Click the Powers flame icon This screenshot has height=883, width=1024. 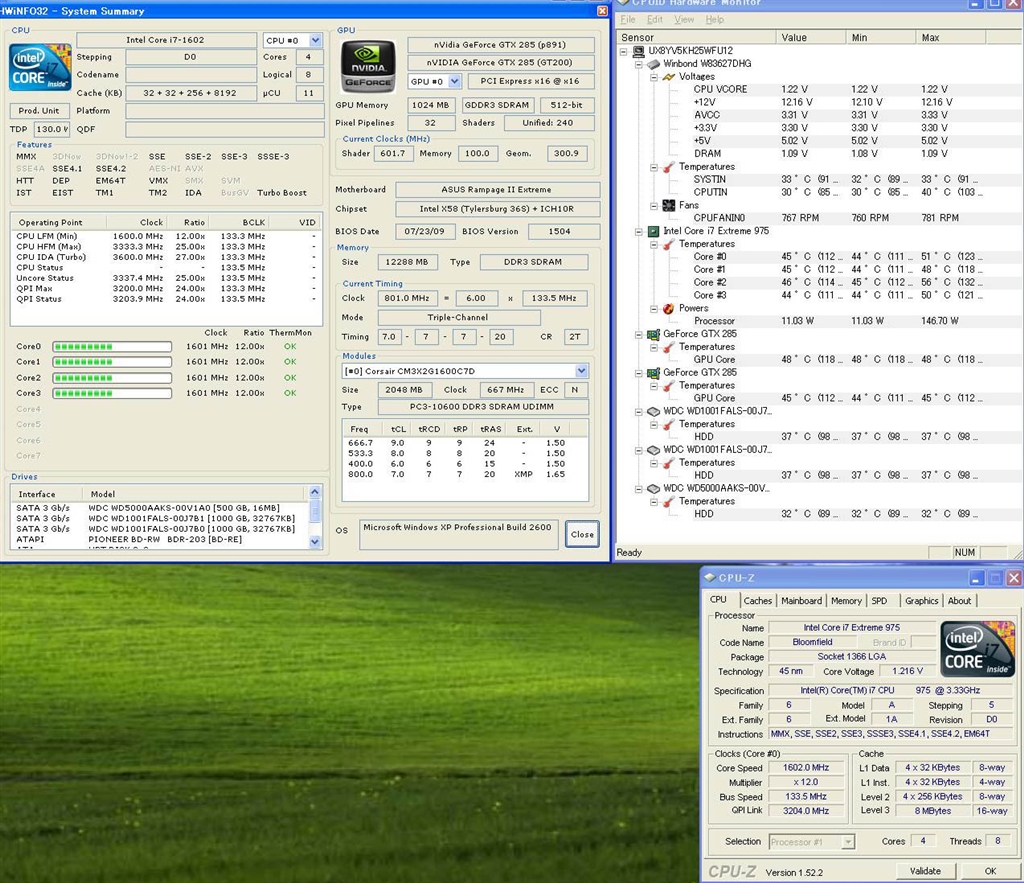click(668, 308)
